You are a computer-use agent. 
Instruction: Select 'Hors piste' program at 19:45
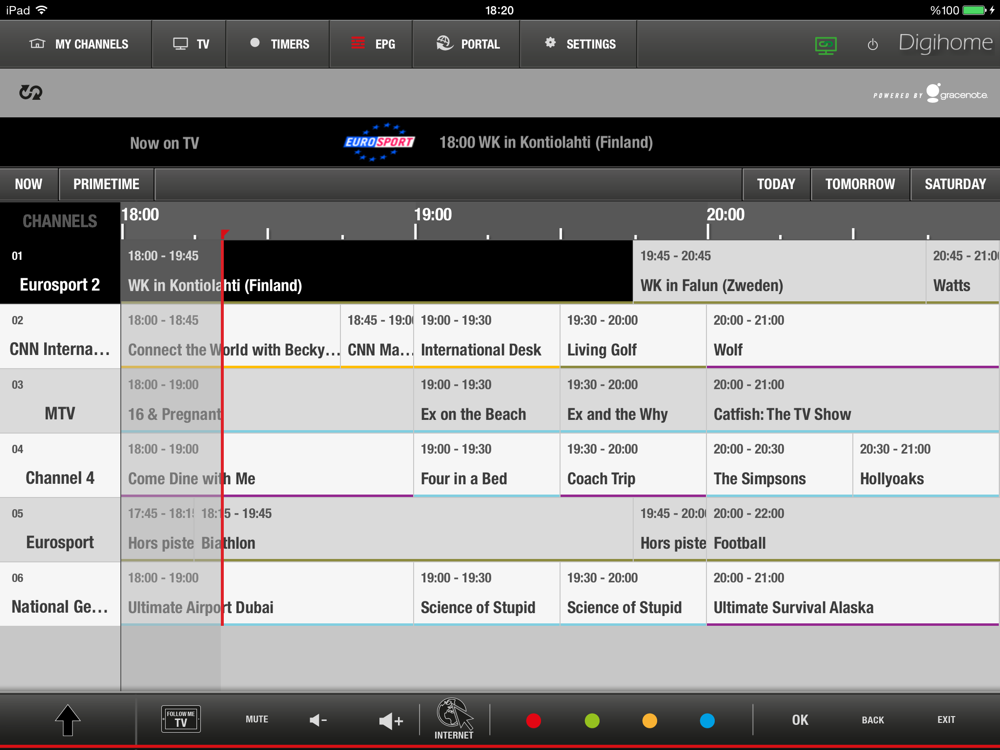(670, 529)
